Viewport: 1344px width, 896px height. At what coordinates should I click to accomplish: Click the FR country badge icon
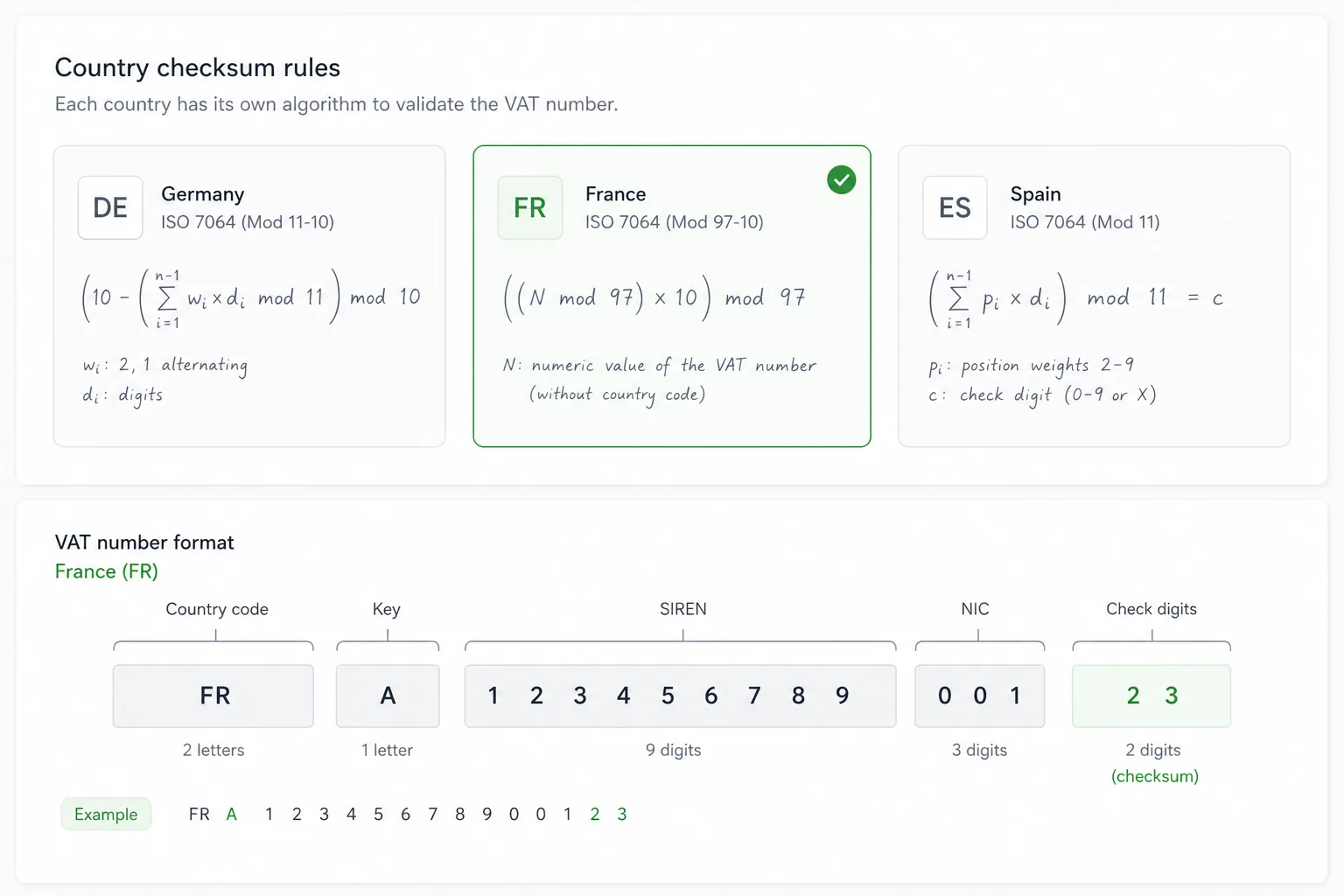pos(529,207)
